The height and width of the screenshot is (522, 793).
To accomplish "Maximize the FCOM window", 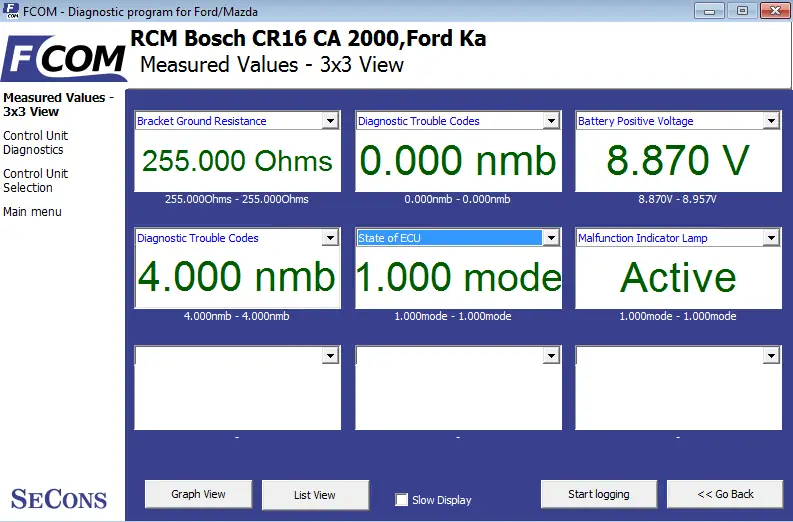I will (742, 11).
